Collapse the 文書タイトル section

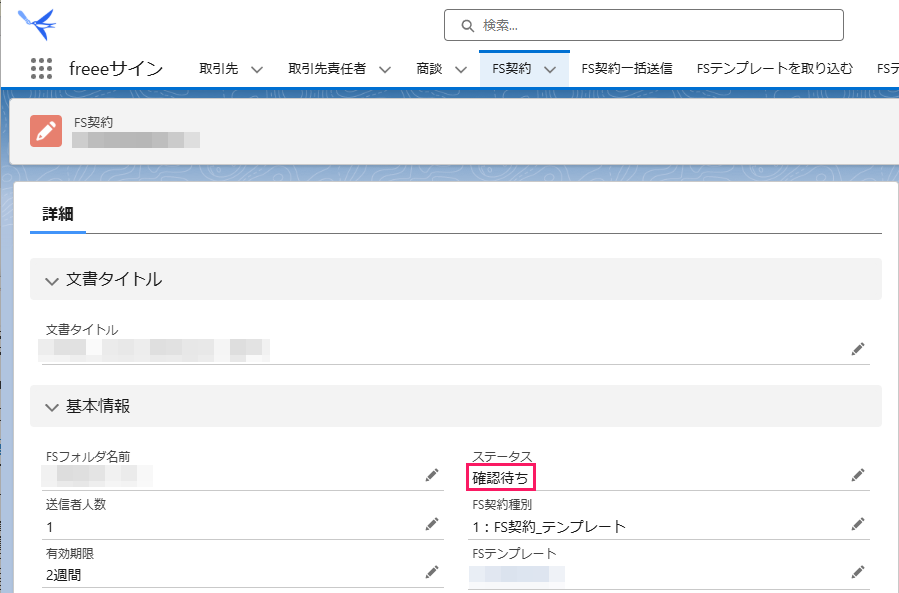point(52,280)
